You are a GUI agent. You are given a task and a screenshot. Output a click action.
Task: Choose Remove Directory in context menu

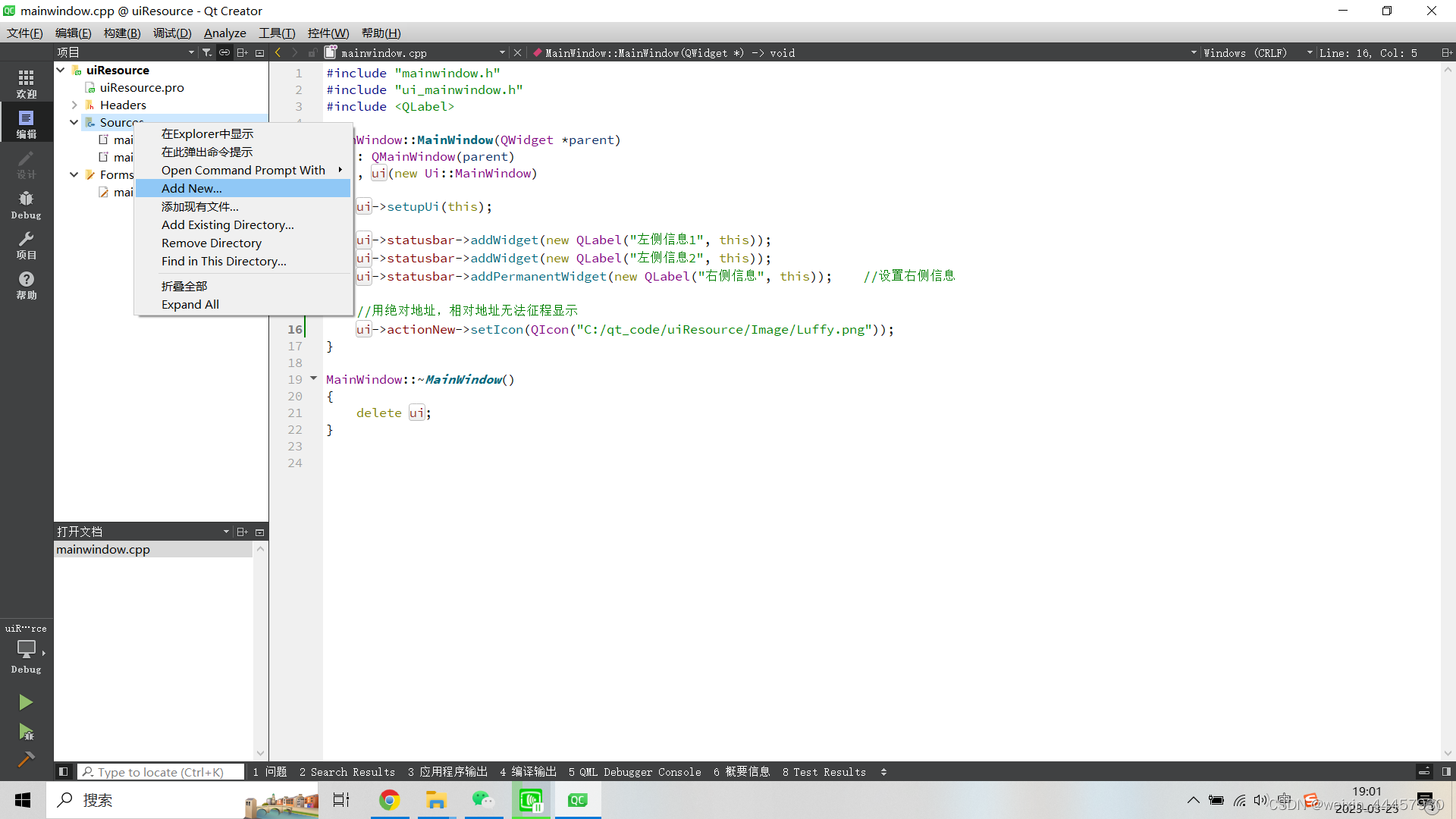pos(243,243)
